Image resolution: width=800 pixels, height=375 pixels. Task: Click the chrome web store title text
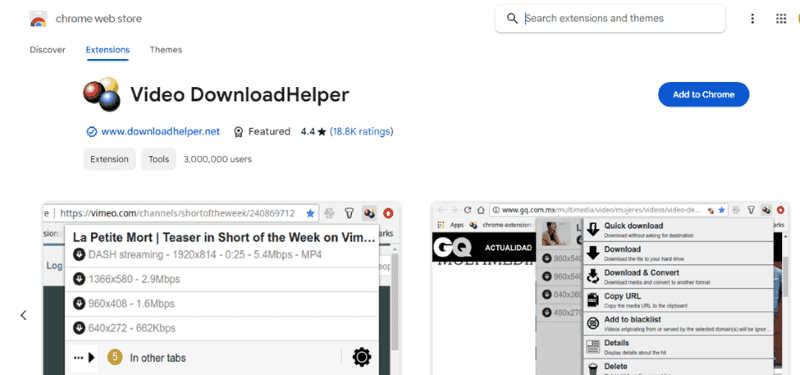tap(98, 19)
